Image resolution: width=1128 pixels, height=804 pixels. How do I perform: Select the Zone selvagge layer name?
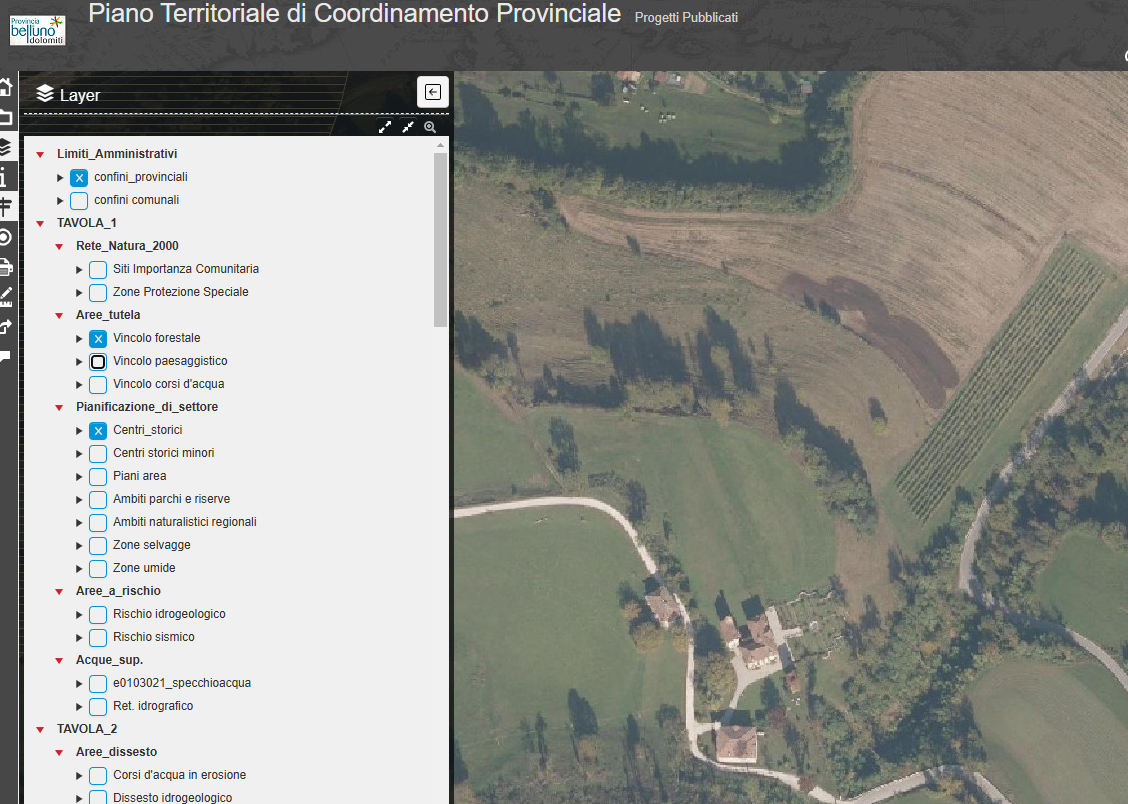[152, 545]
